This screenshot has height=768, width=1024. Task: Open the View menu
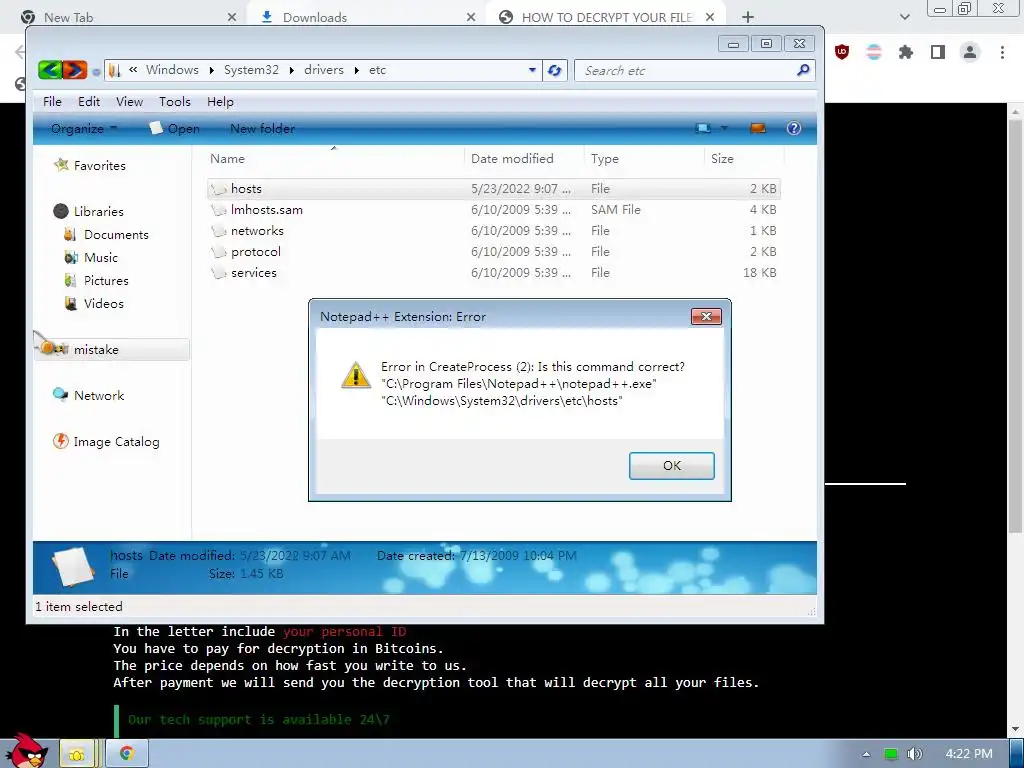coord(129,102)
